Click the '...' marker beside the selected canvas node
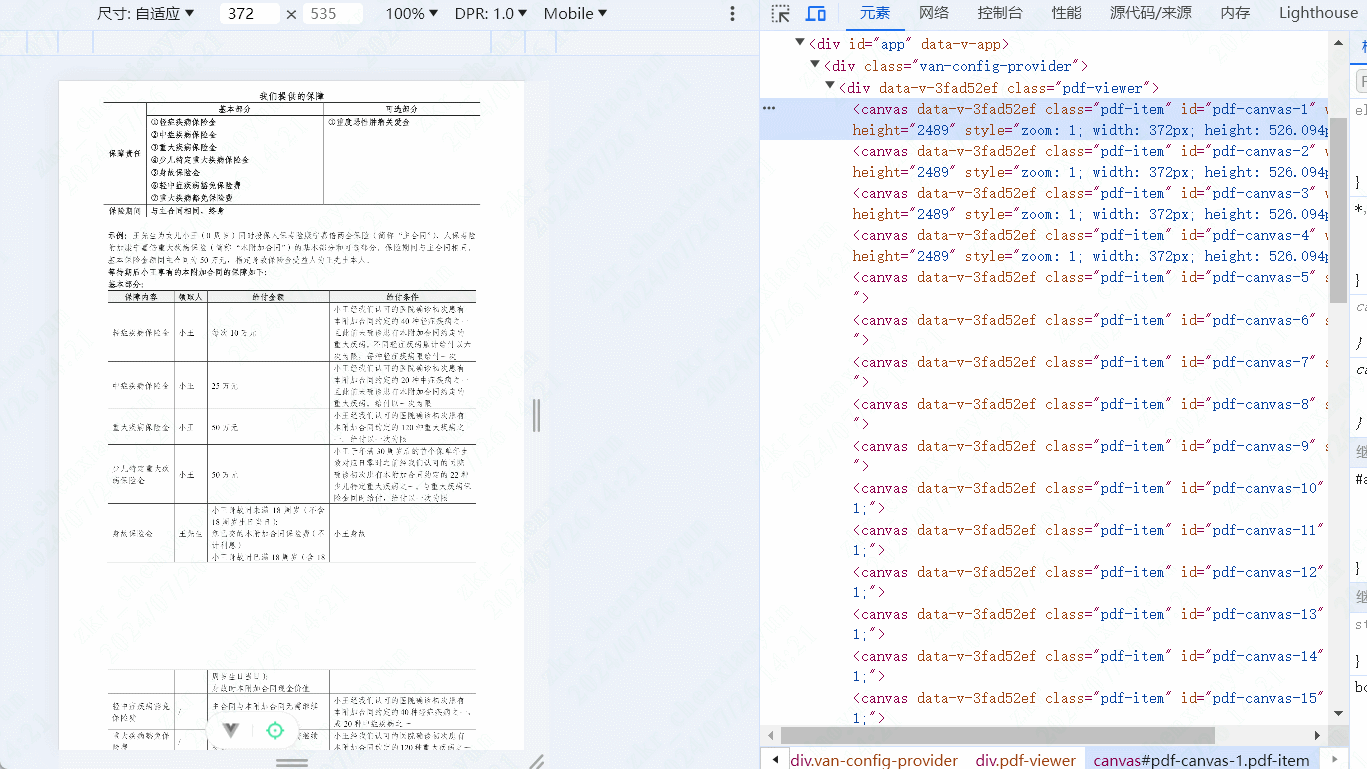Screen dimensions: 1367x769 pos(768,107)
